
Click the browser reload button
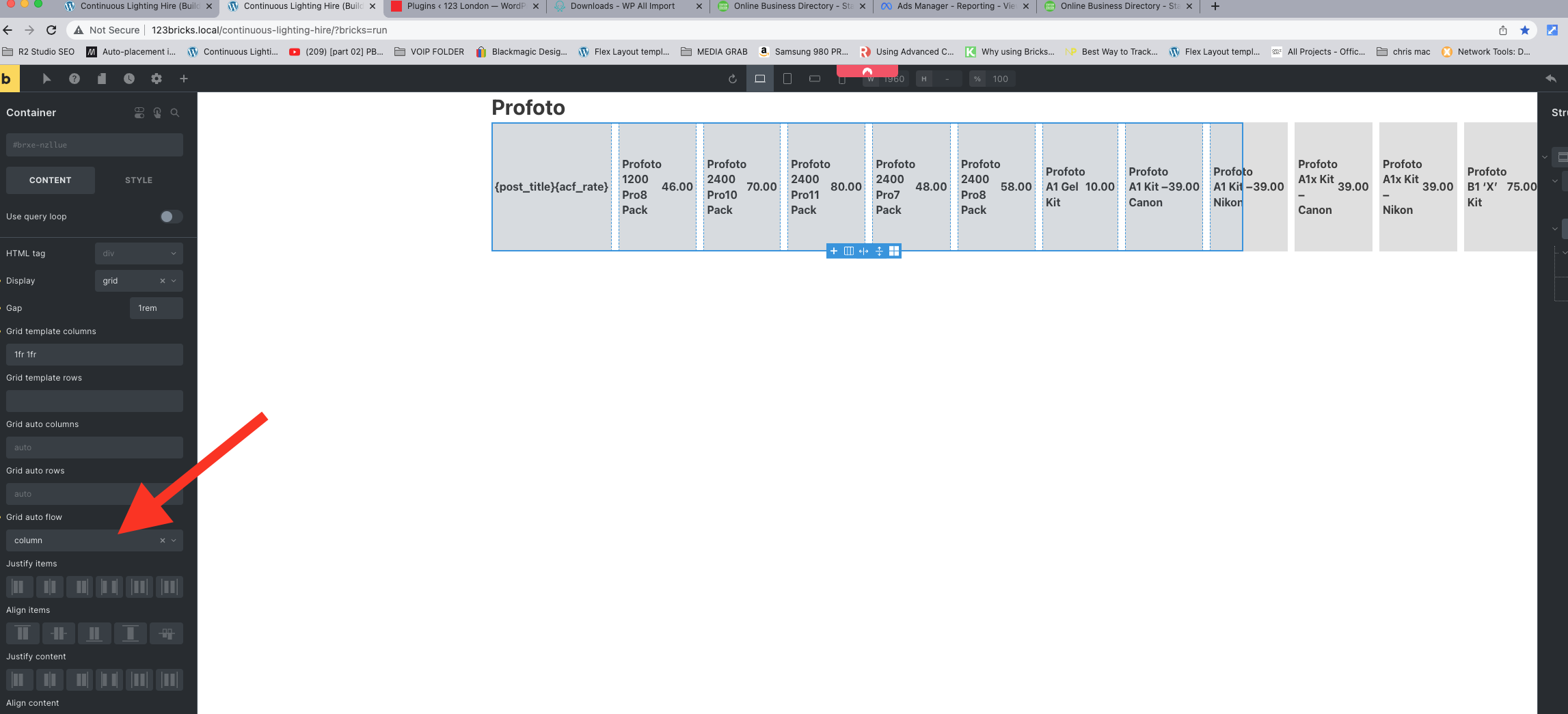tap(51, 30)
